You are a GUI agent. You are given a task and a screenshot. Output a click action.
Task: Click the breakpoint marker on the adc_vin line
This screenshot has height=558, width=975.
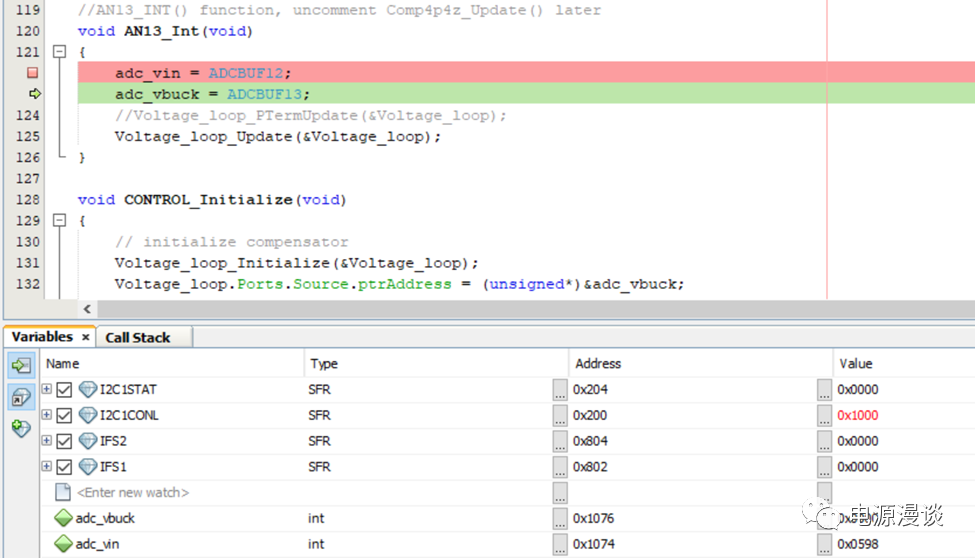coord(33,73)
